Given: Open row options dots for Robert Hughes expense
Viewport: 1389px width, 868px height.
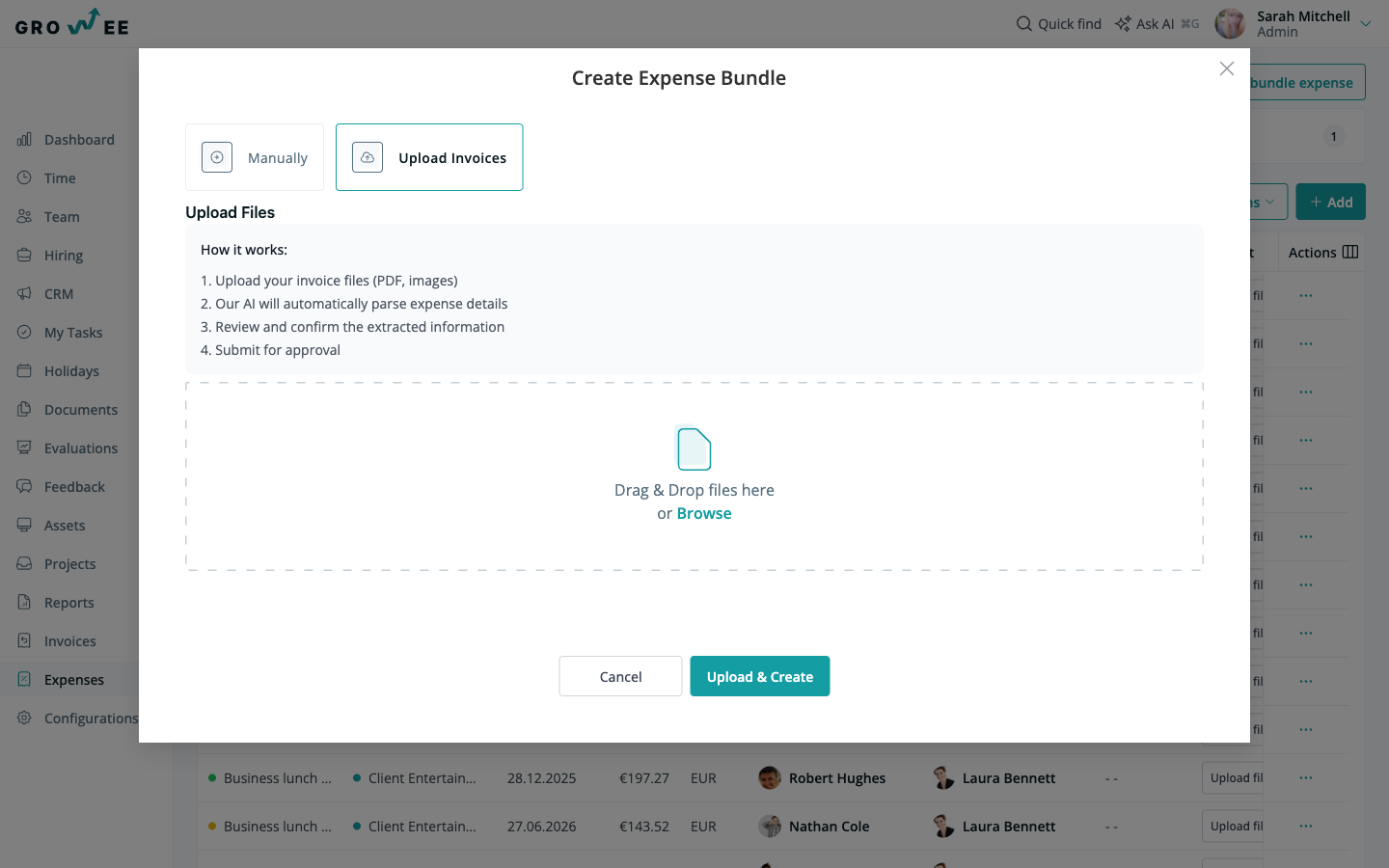Looking at the screenshot, I should tap(1306, 778).
